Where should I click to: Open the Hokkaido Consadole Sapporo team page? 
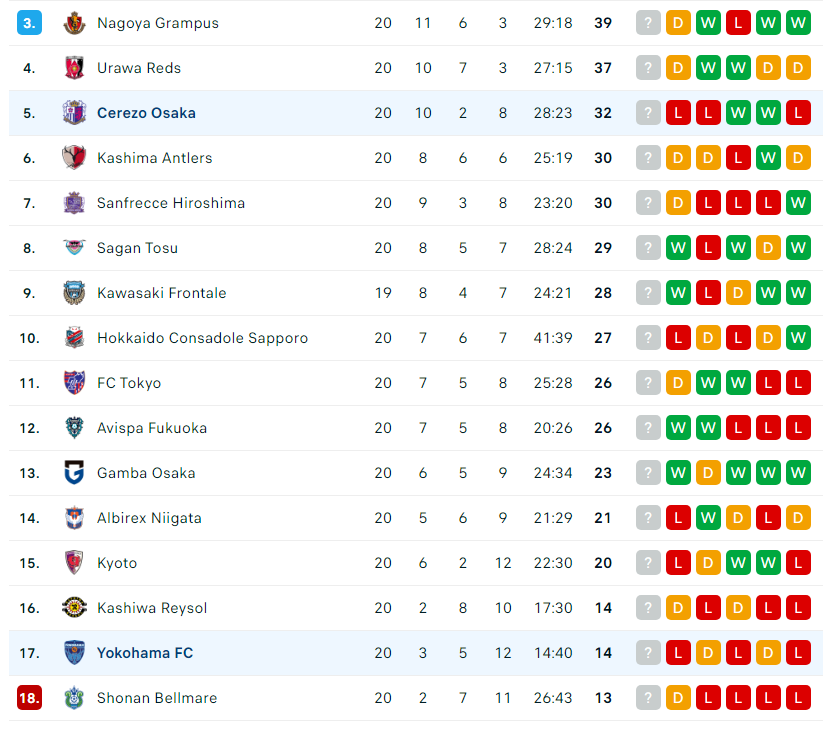coord(202,338)
